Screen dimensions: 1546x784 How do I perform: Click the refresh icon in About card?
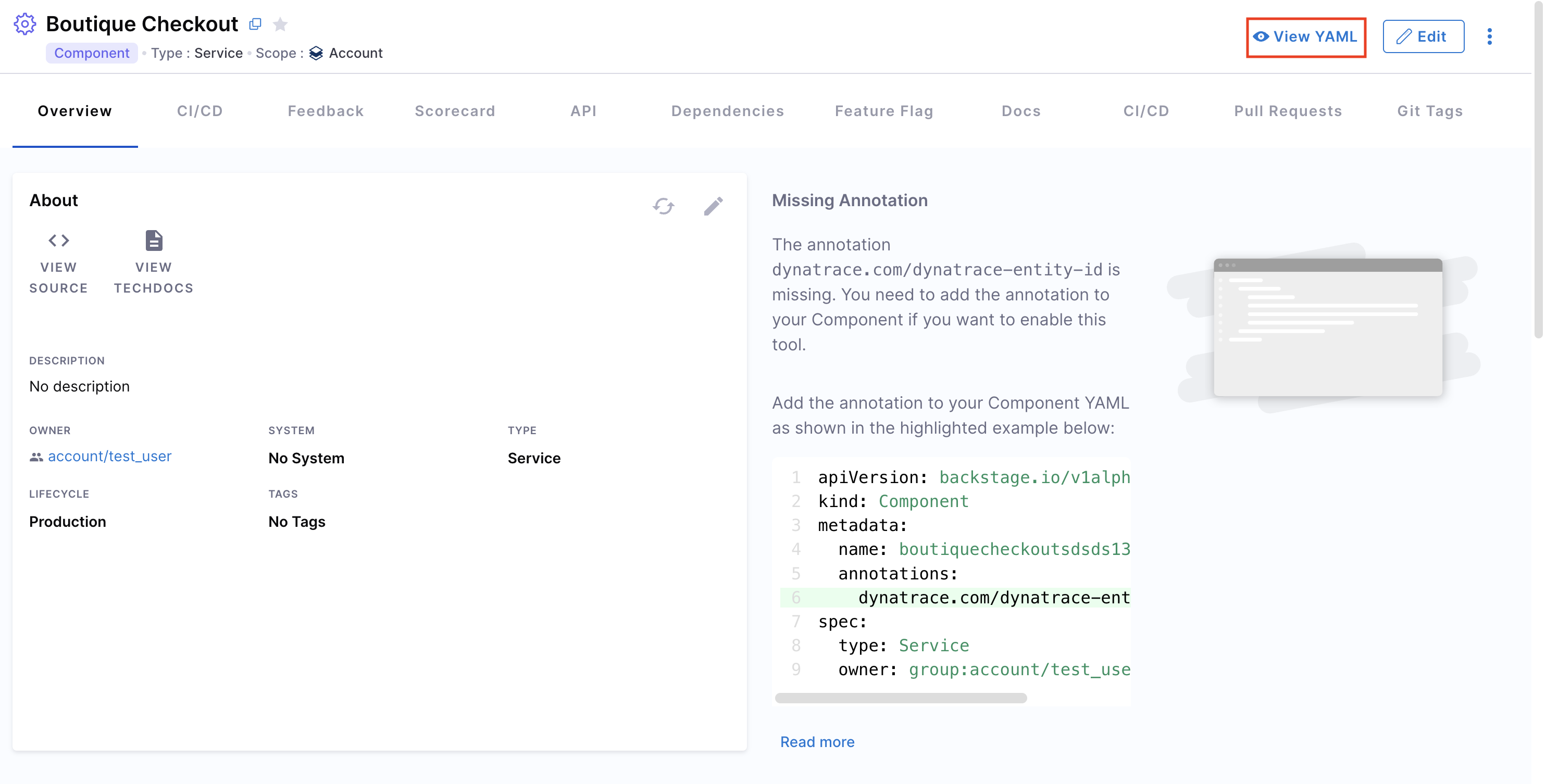(x=663, y=206)
